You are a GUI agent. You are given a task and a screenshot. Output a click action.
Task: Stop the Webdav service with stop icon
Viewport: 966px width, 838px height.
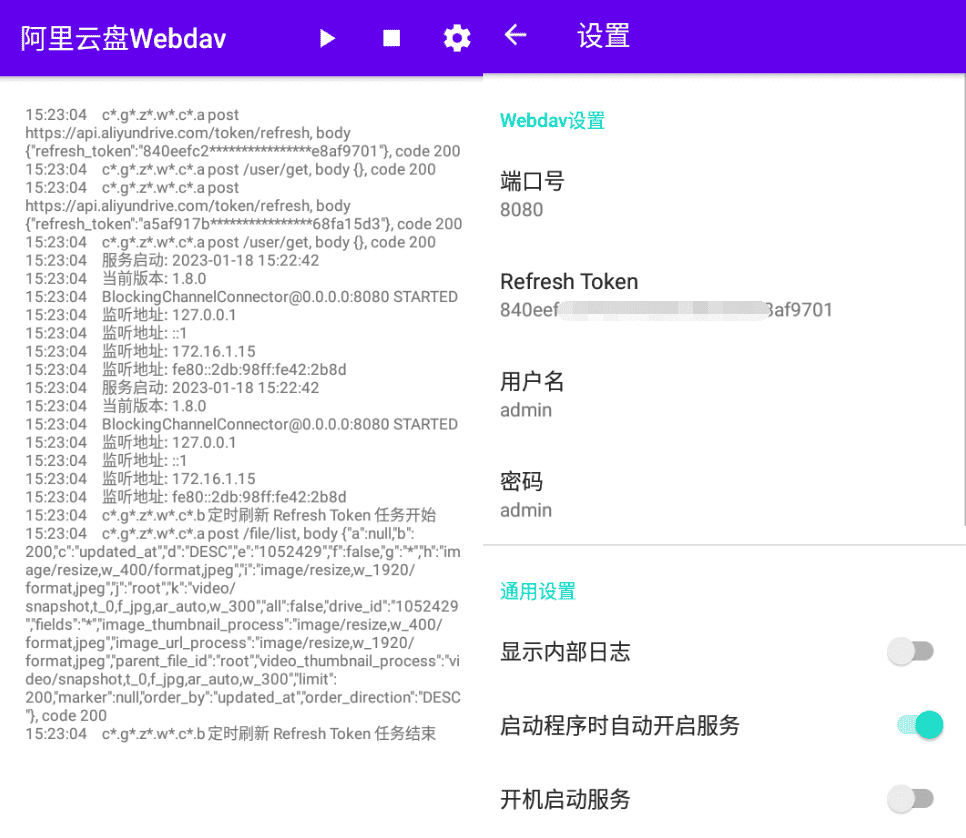pos(392,38)
